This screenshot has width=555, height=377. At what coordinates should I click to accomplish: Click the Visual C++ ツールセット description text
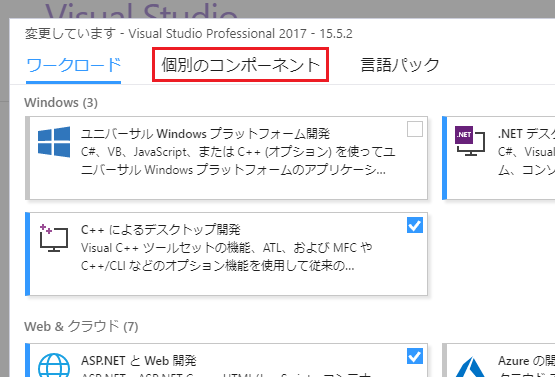coord(227,256)
